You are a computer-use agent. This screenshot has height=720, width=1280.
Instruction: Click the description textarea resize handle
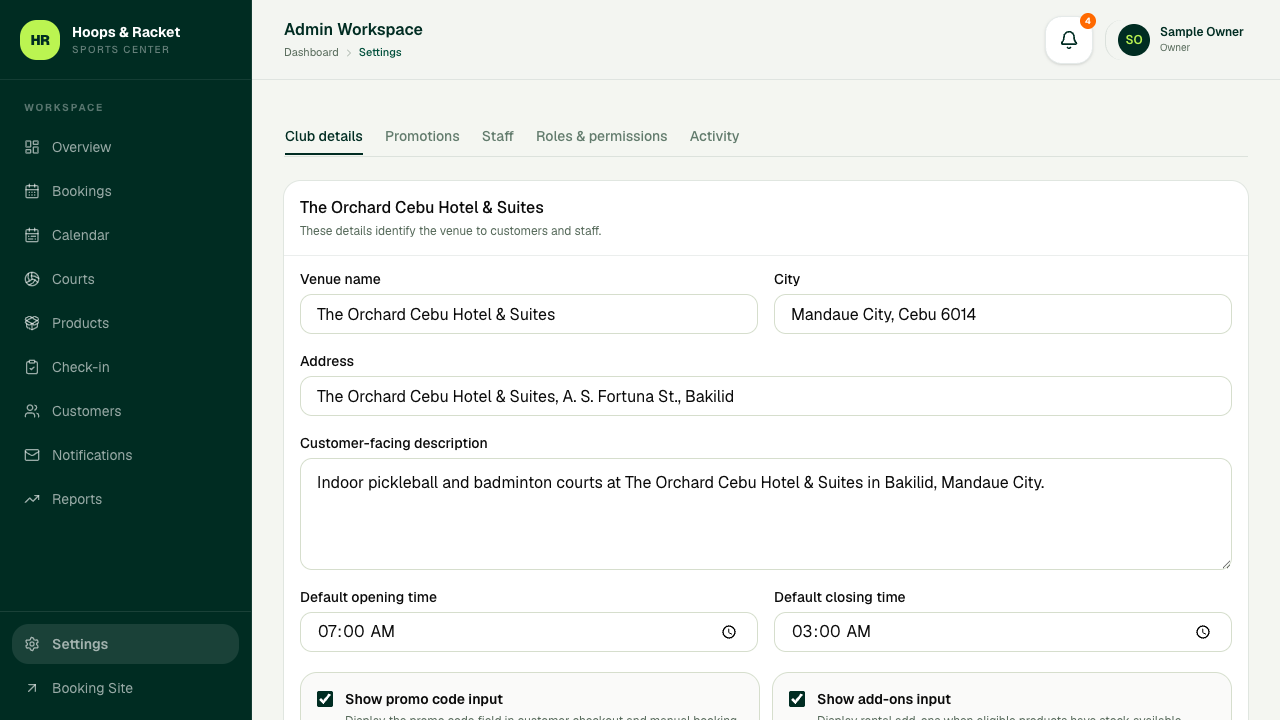pyautogui.click(x=1225, y=563)
